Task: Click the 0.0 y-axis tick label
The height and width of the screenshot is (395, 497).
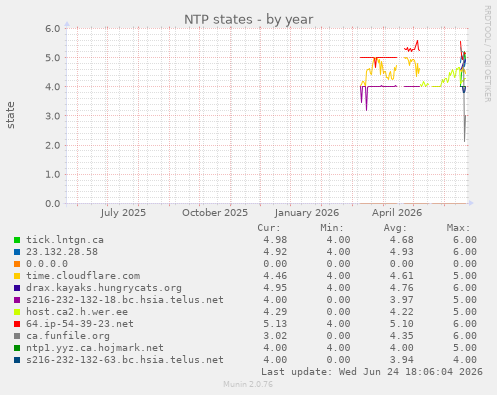Action: 53,203
